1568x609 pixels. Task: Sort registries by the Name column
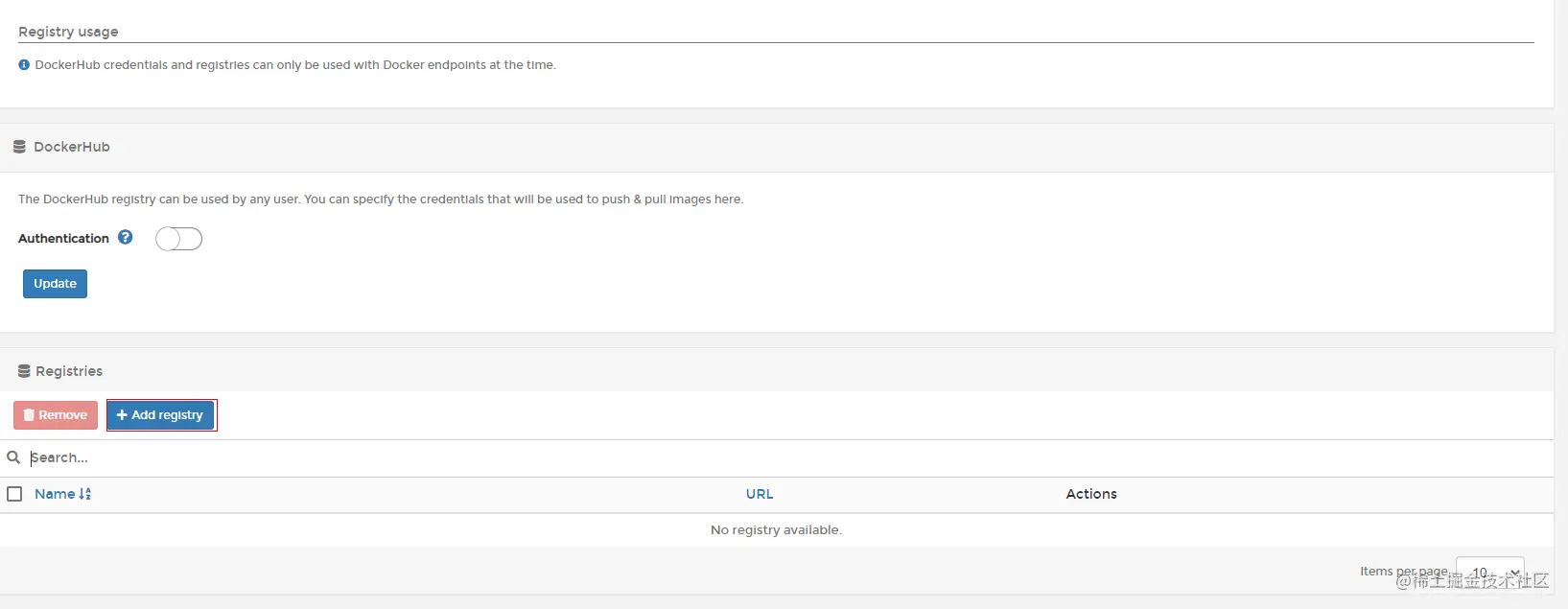pyautogui.click(x=55, y=494)
